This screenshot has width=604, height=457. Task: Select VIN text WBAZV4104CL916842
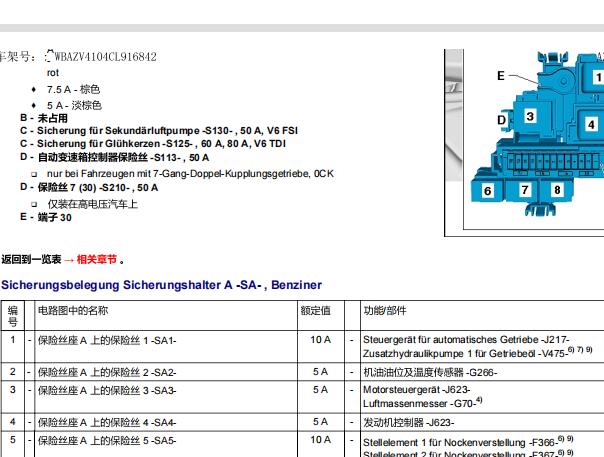point(105,57)
